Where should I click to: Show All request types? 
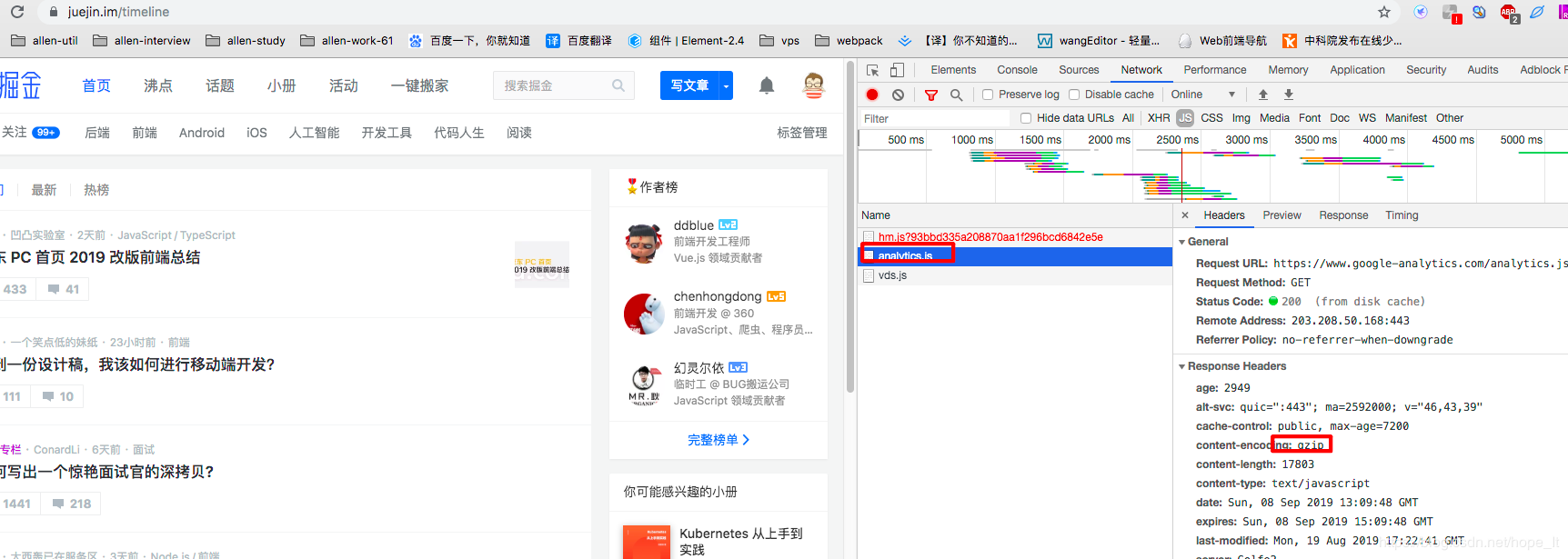[1128, 118]
